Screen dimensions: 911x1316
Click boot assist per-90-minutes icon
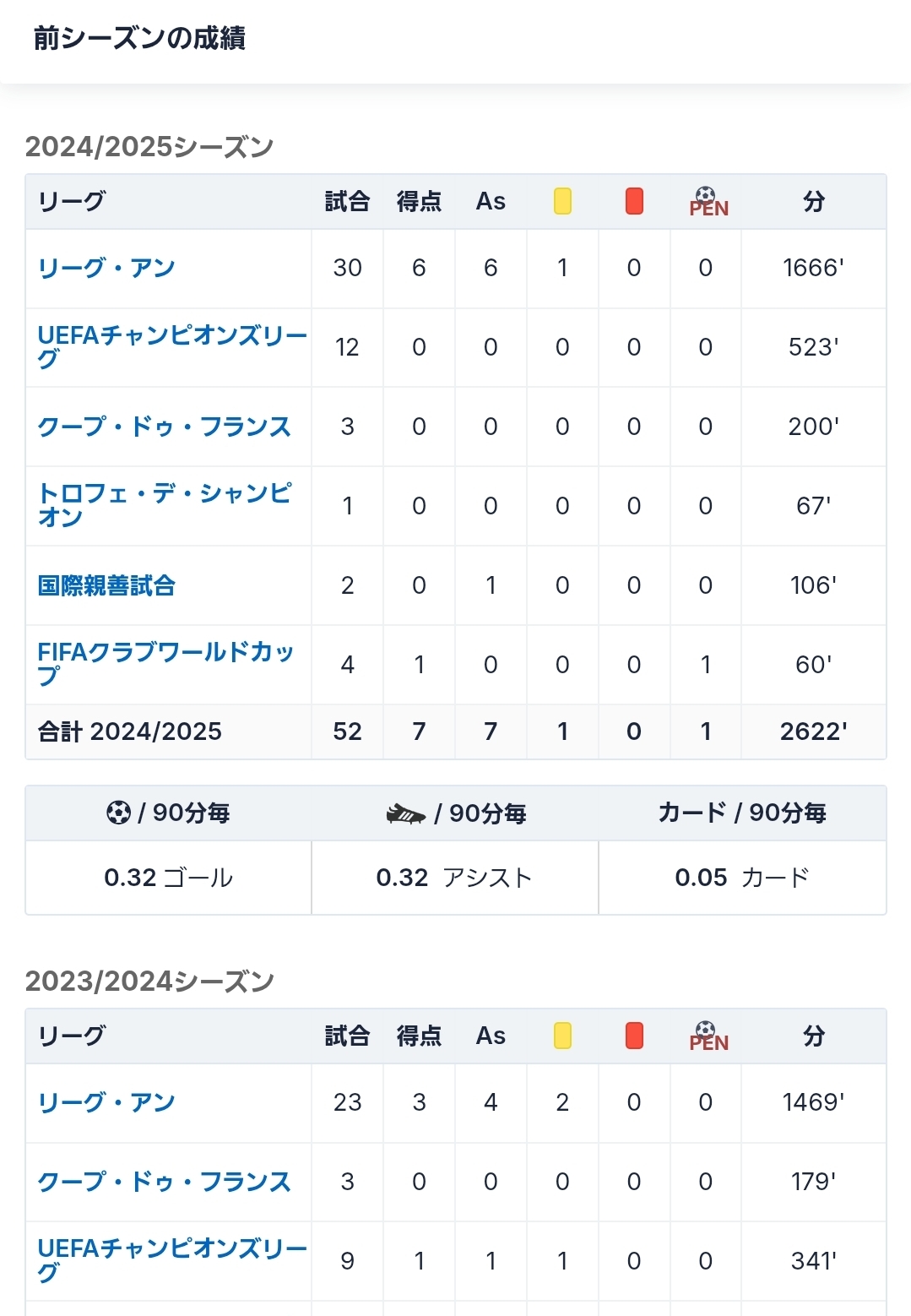click(405, 813)
